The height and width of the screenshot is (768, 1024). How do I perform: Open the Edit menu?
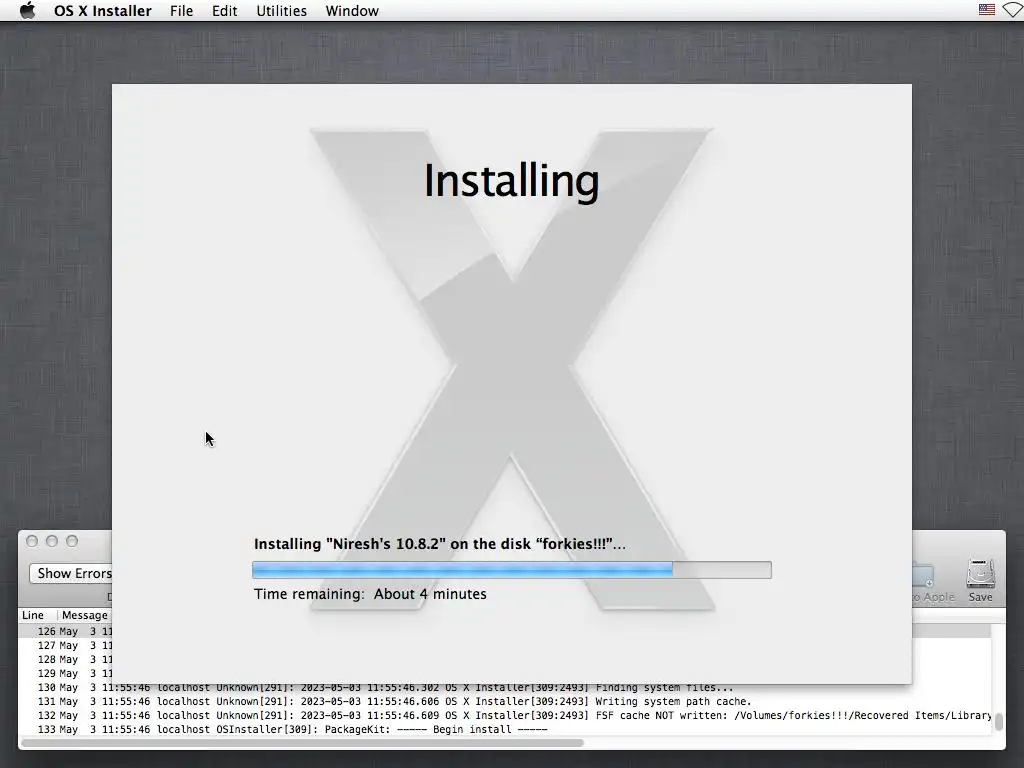[x=225, y=10]
